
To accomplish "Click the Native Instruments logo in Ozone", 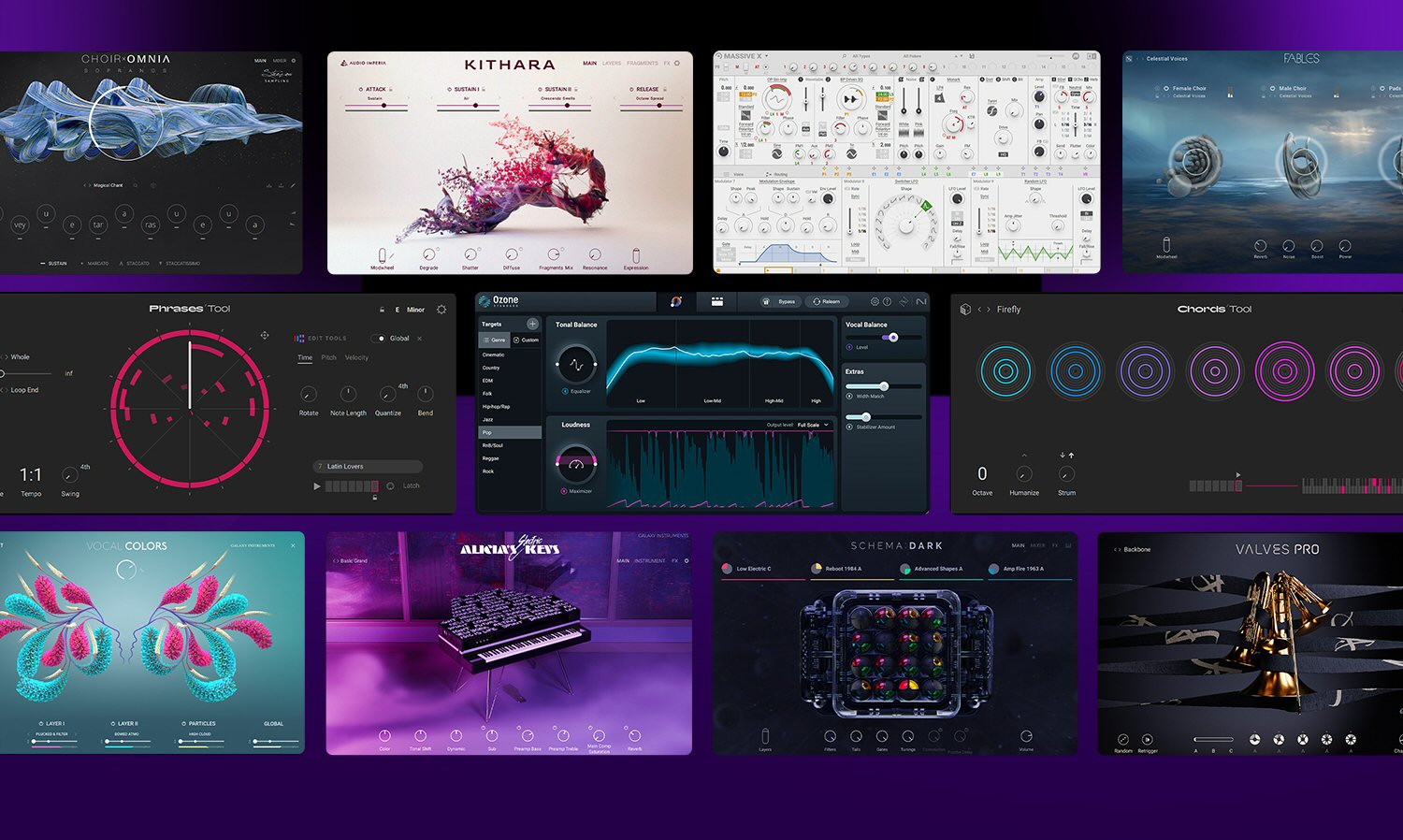I will click(920, 301).
